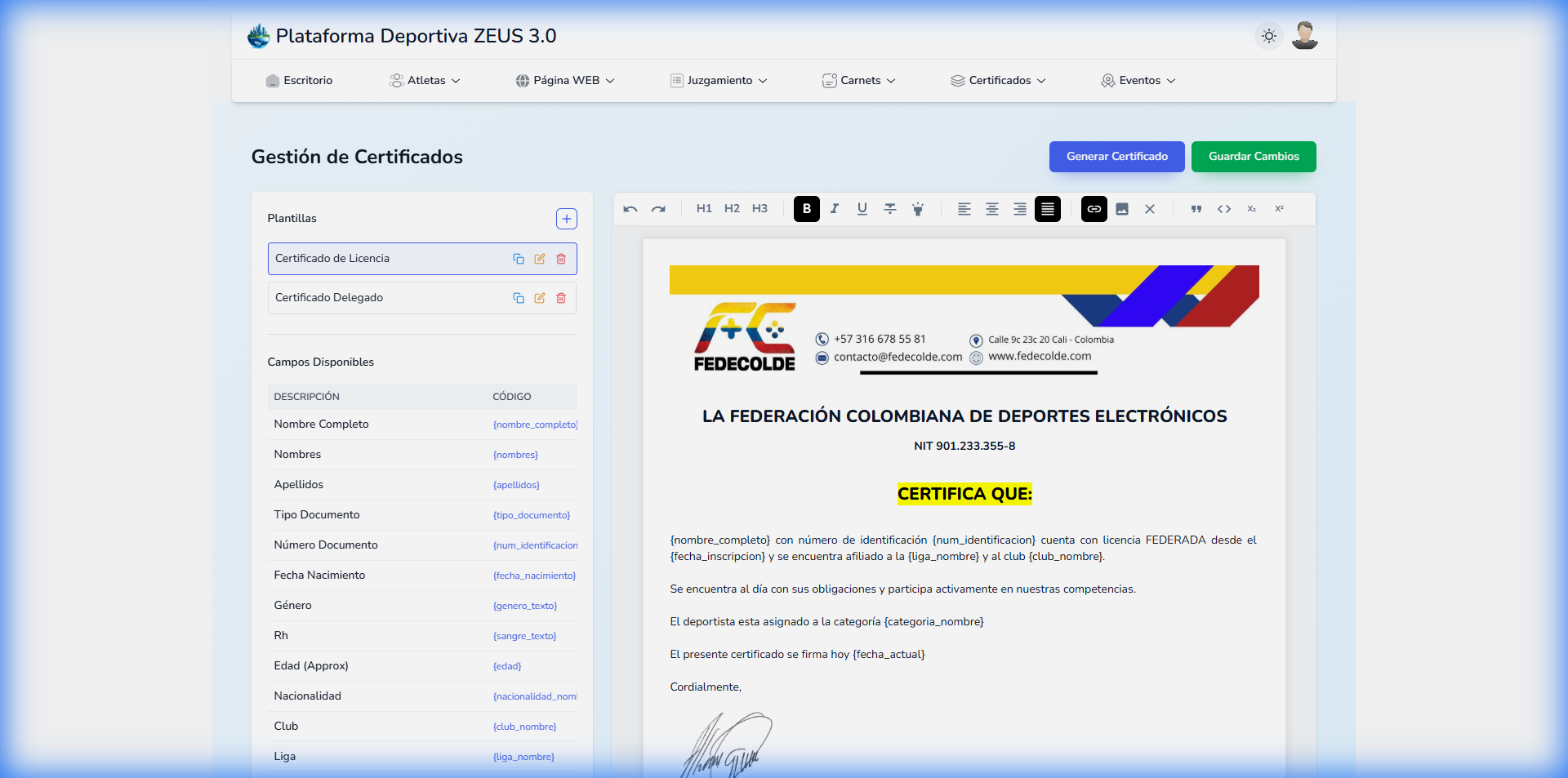This screenshot has width=1568, height=778.
Task: Insert a blockquote in the editor
Action: (1196, 209)
